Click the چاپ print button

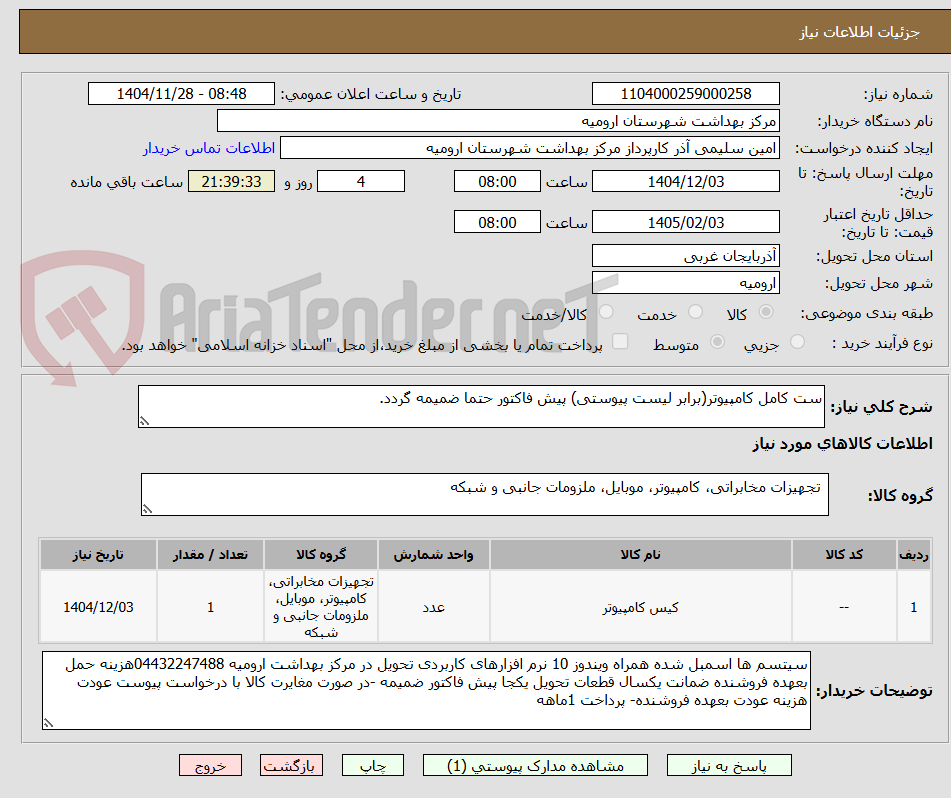(x=372, y=765)
